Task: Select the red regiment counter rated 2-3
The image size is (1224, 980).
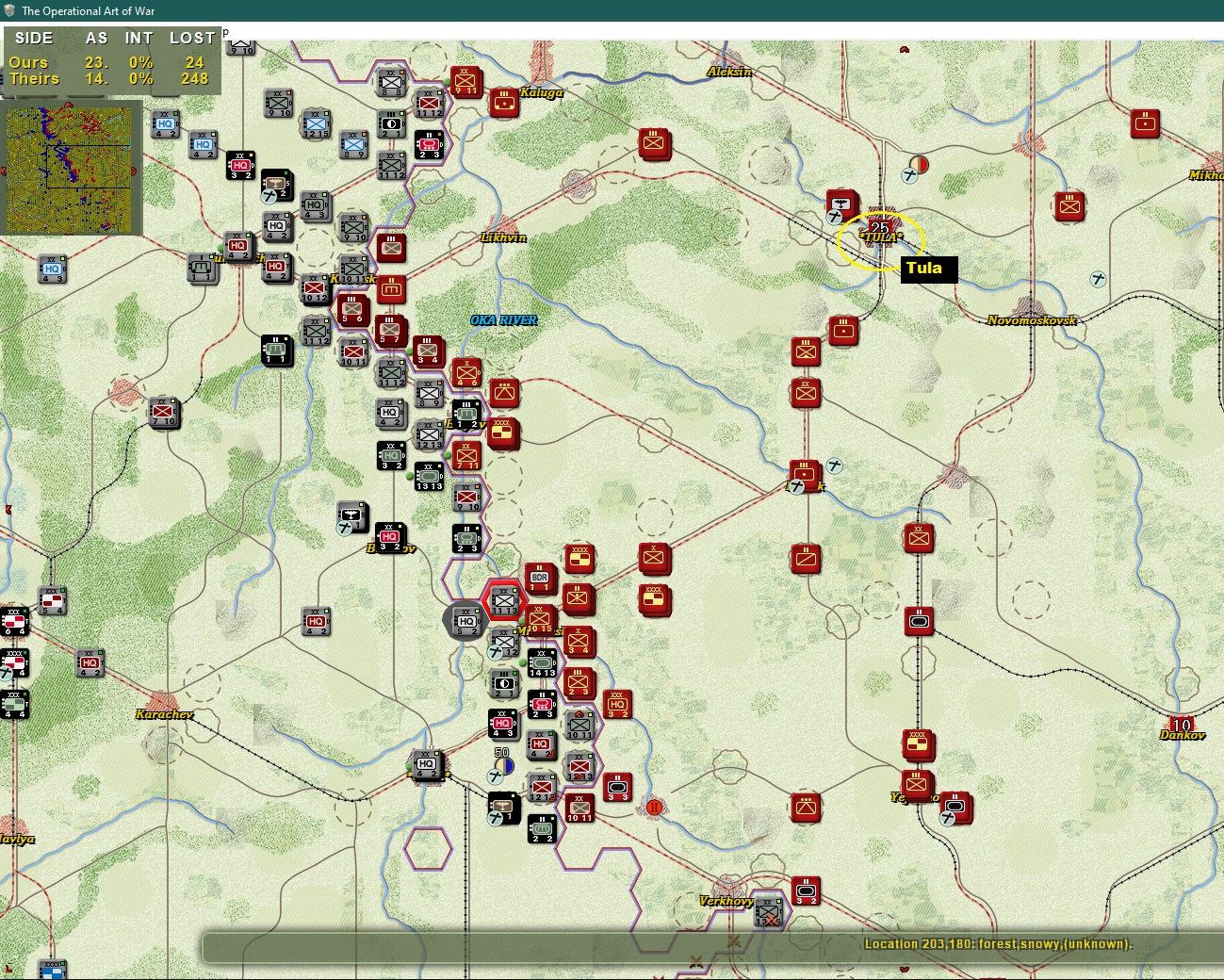Action: [x=579, y=683]
